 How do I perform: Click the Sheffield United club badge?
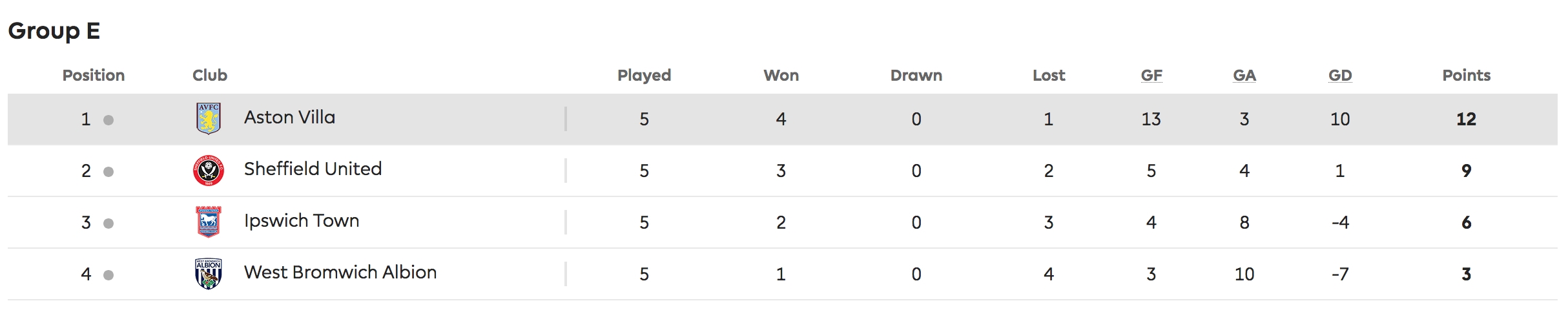click(x=209, y=171)
